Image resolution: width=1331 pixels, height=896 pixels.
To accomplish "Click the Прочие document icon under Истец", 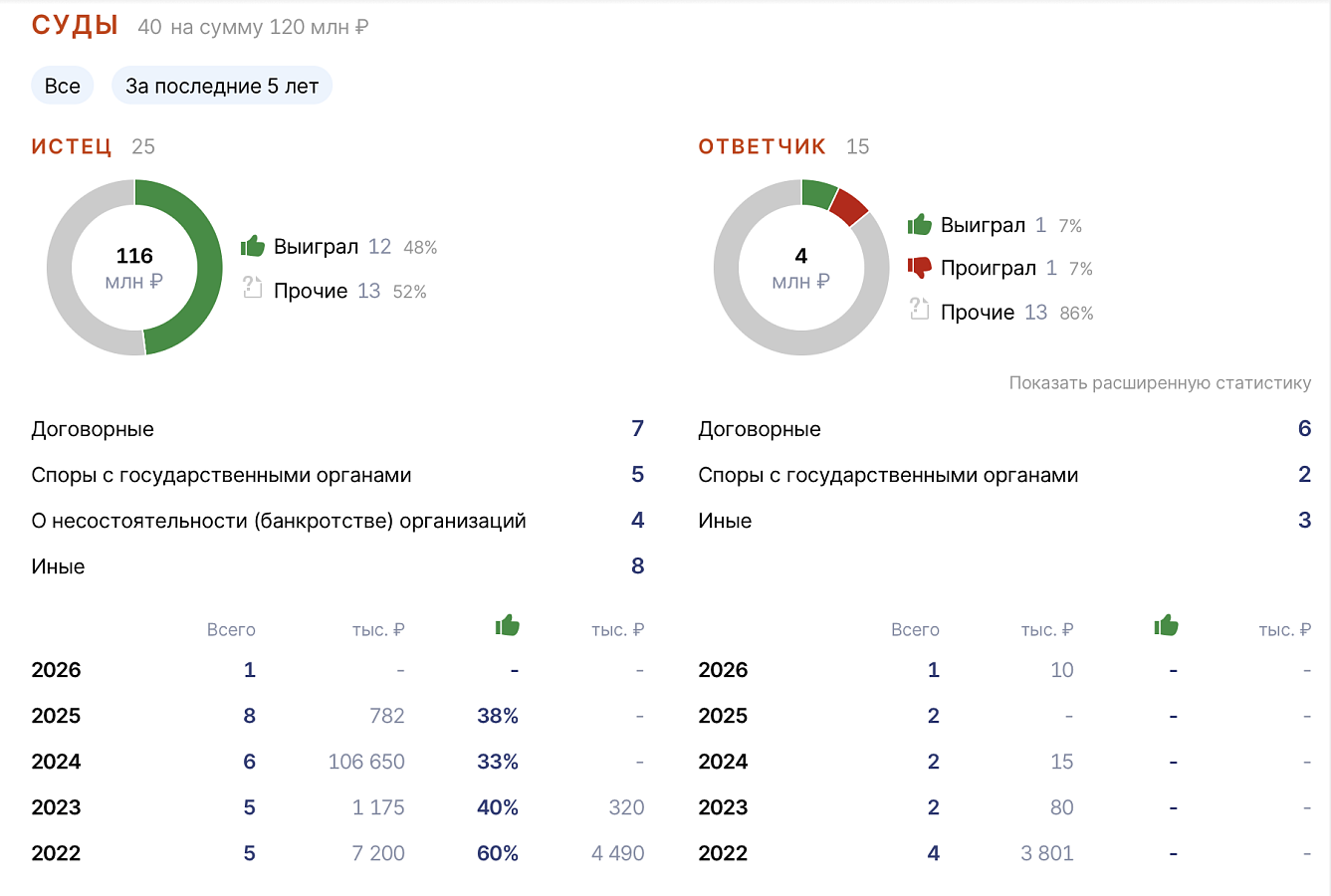I will [x=253, y=289].
